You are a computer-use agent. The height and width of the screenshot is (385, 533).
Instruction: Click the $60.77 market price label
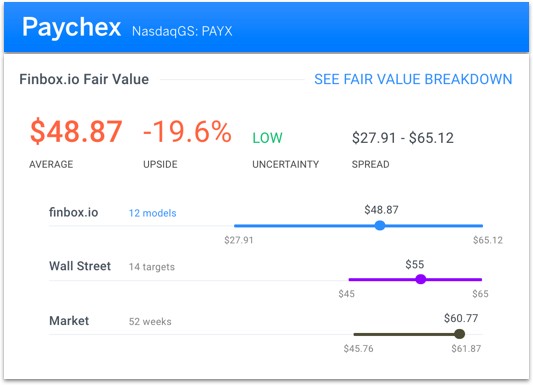461,318
